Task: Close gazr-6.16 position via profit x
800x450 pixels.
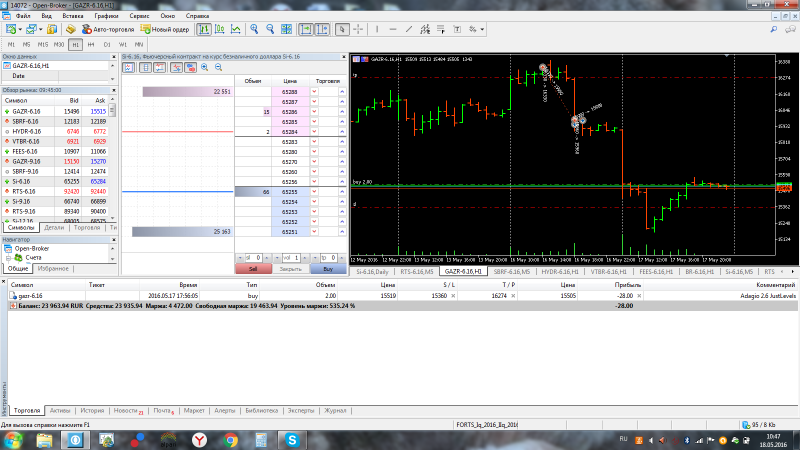Action: coord(639,296)
